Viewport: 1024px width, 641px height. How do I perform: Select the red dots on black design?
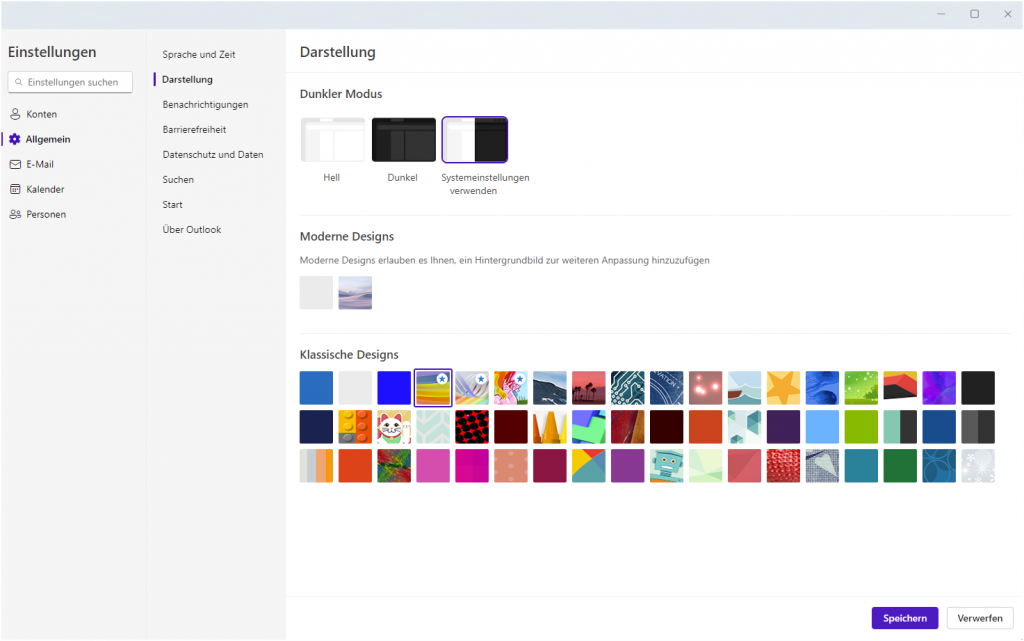(x=472, y=427)
